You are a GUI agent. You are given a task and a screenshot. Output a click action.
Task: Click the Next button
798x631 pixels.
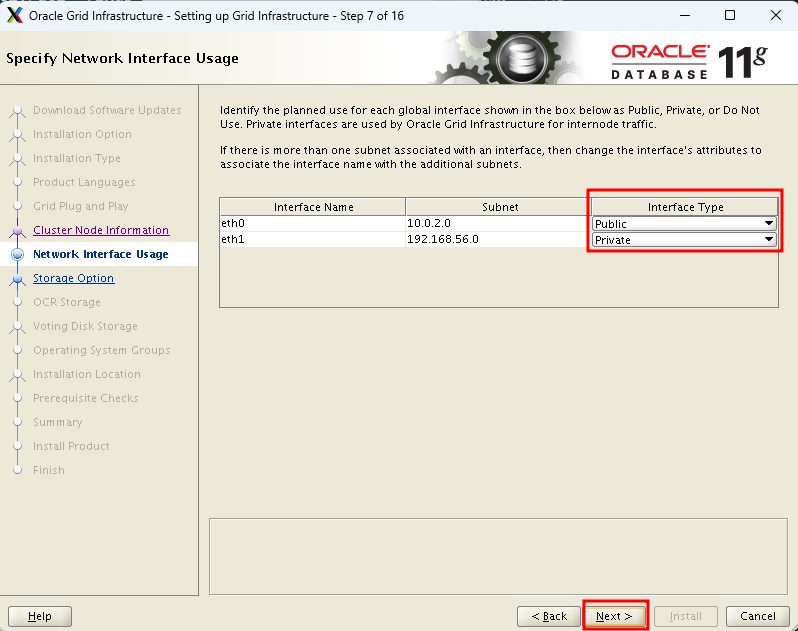click(x=614, y=616)
